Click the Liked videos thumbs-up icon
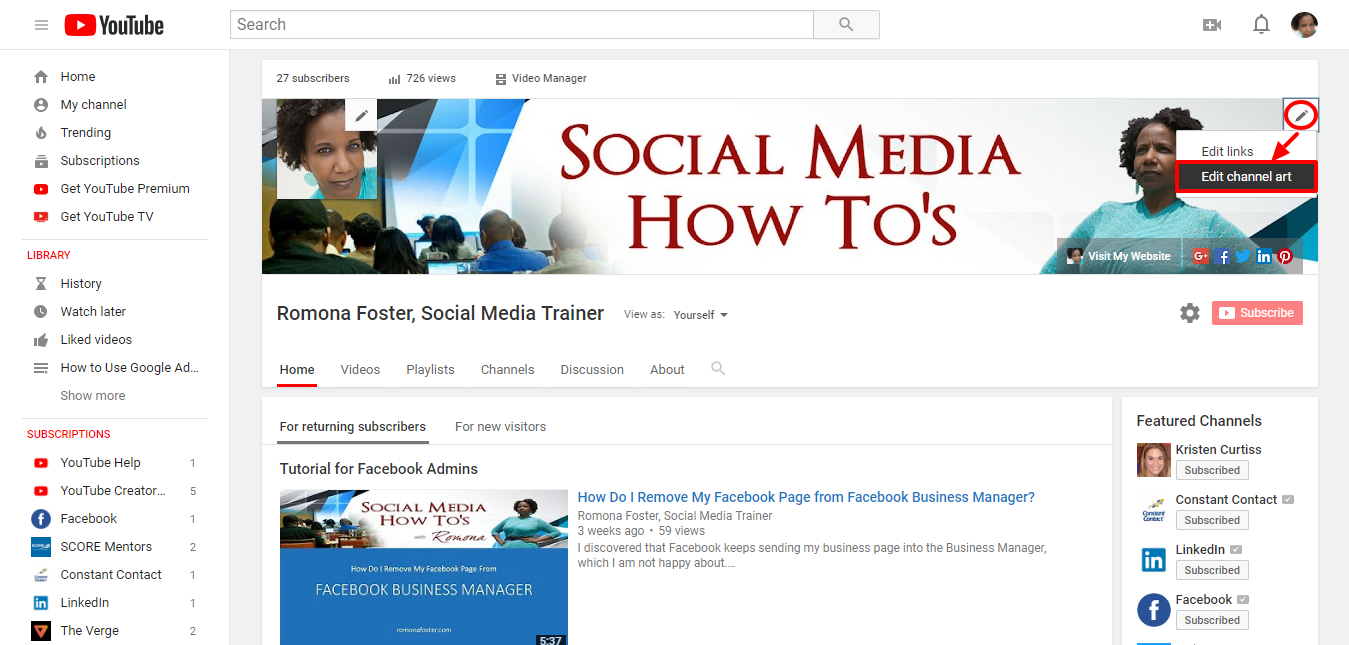The width and height of the screenshot is (1349, 645). (41, 340)
